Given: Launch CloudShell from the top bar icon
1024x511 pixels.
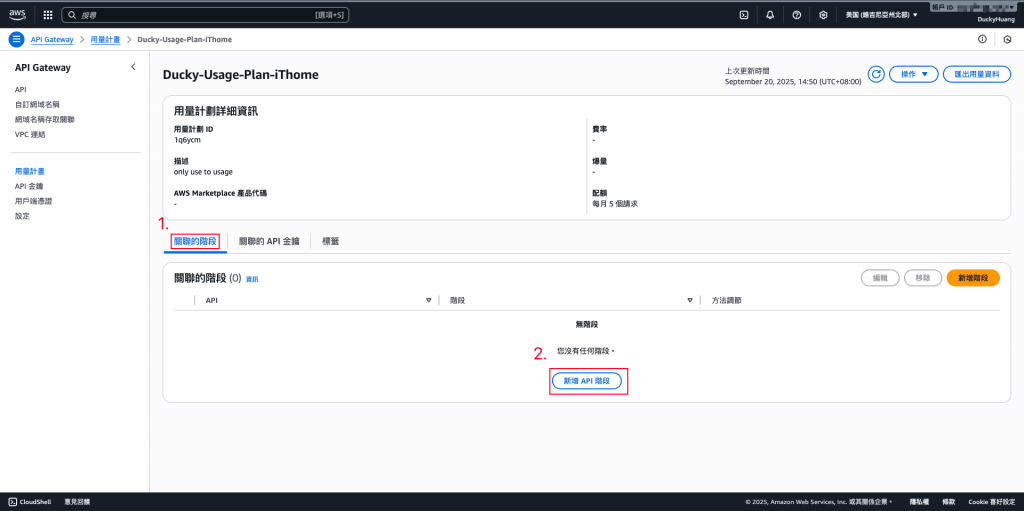Looking at the screenshot, I should point(743,15).
